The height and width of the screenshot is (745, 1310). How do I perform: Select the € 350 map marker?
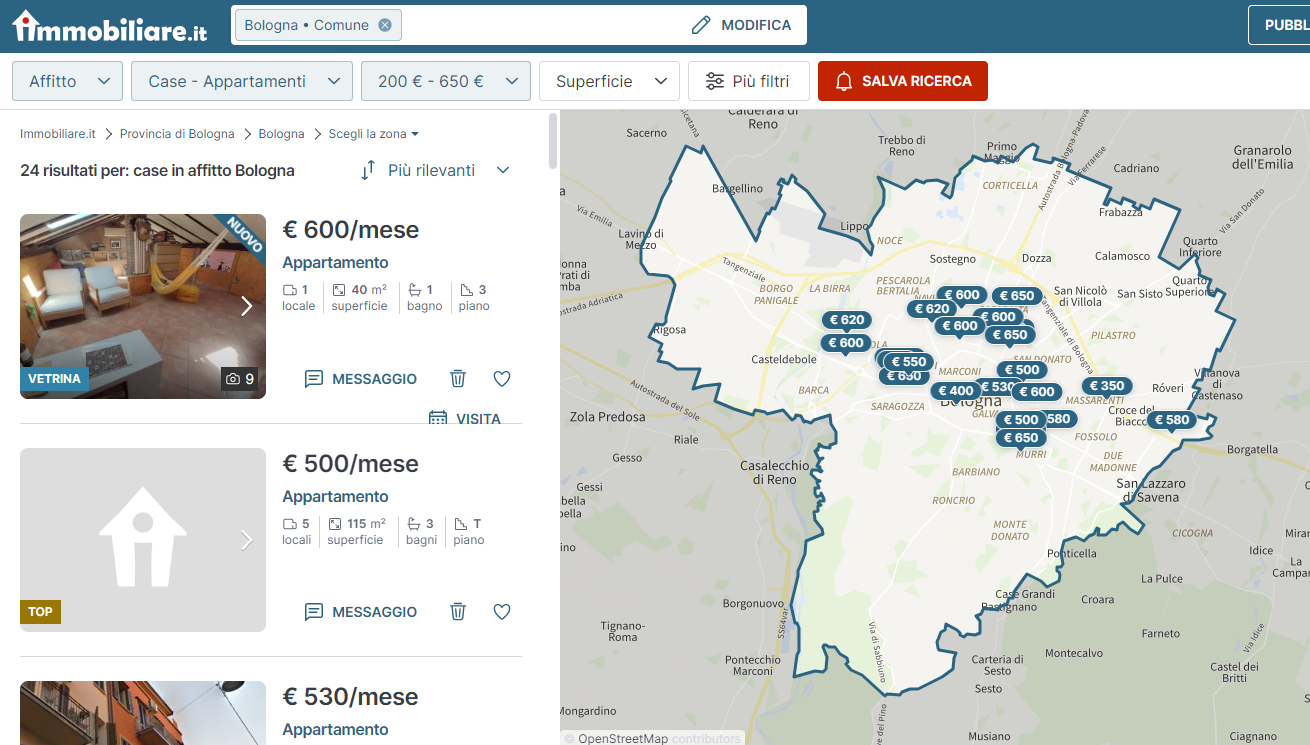pyautogui.click(x=1107, y=386)
